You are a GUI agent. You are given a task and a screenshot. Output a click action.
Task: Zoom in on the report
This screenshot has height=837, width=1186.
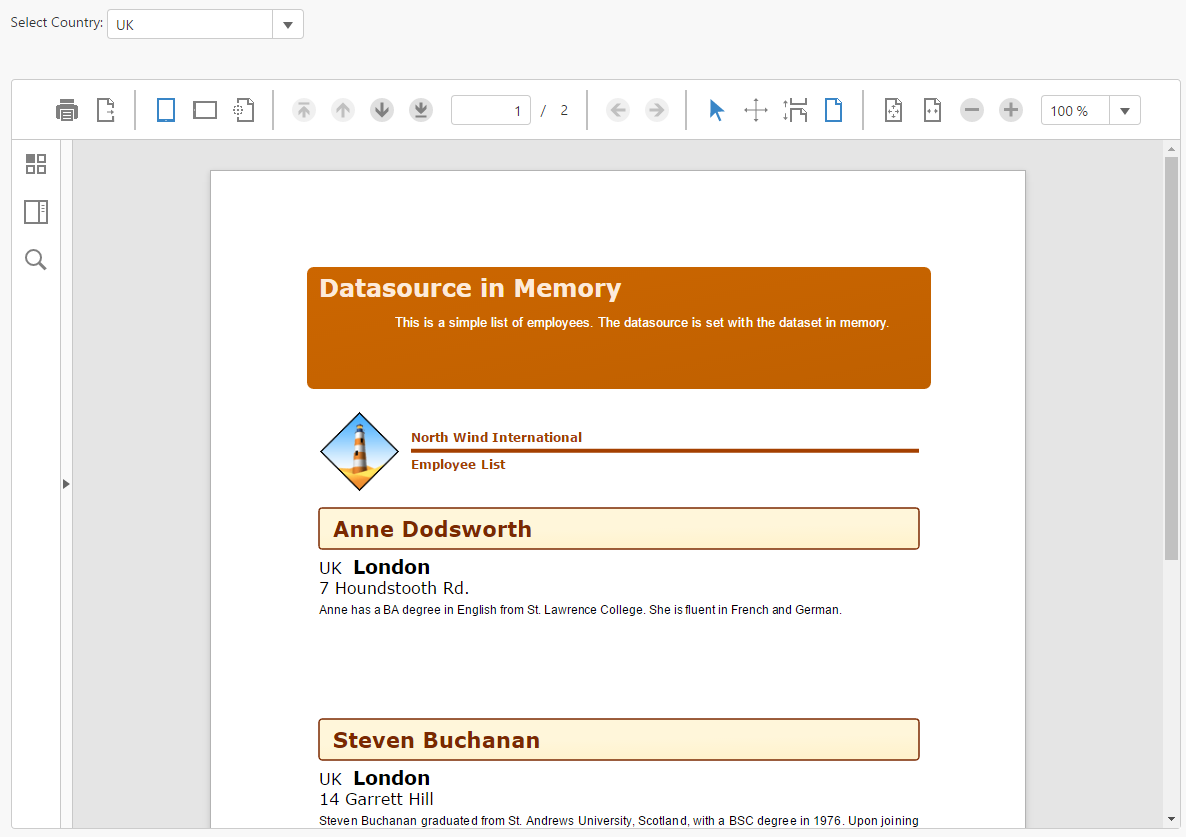click(x=1010, y=110)
